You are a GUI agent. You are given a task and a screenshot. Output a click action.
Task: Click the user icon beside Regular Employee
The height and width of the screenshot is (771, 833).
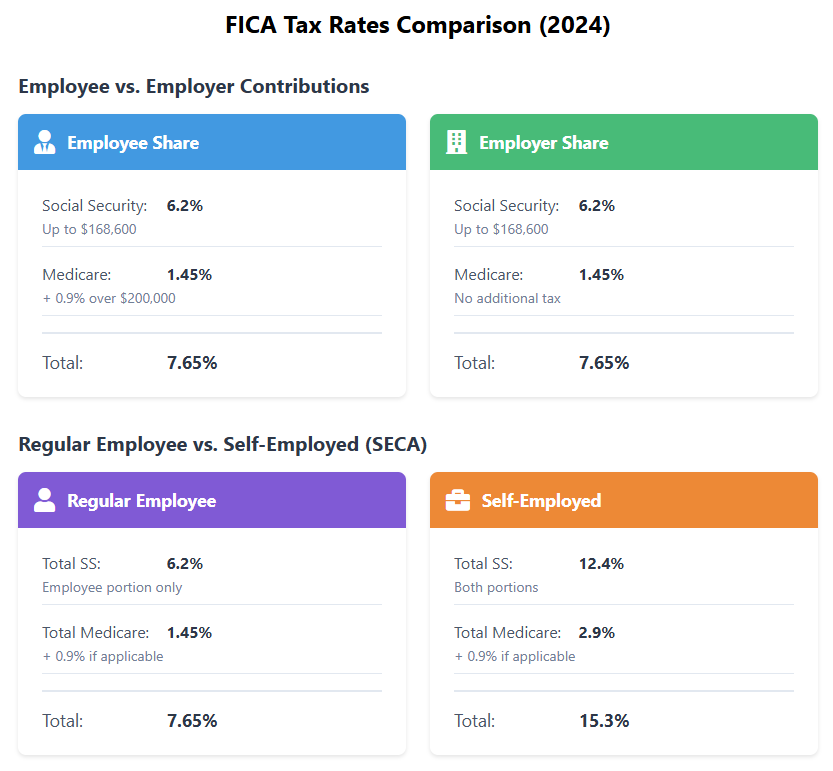click(45, 500)
